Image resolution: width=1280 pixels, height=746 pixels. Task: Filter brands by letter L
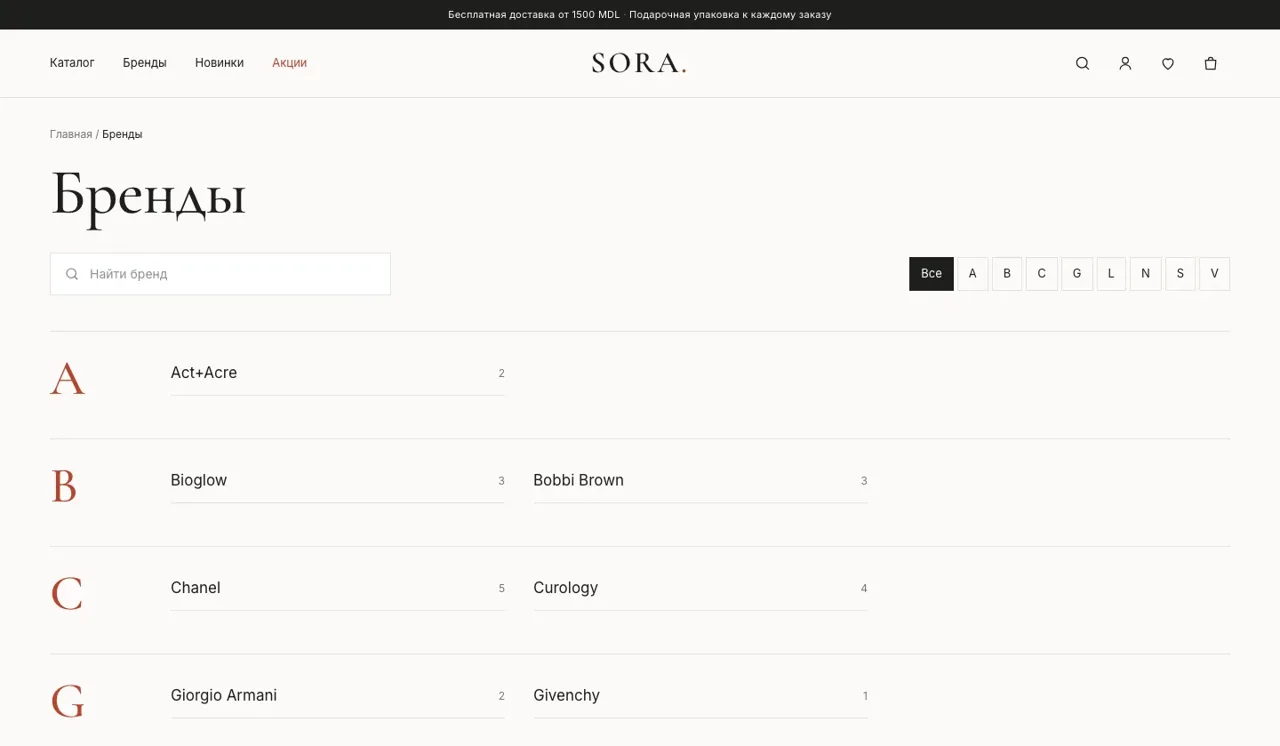click(1111, 274)
